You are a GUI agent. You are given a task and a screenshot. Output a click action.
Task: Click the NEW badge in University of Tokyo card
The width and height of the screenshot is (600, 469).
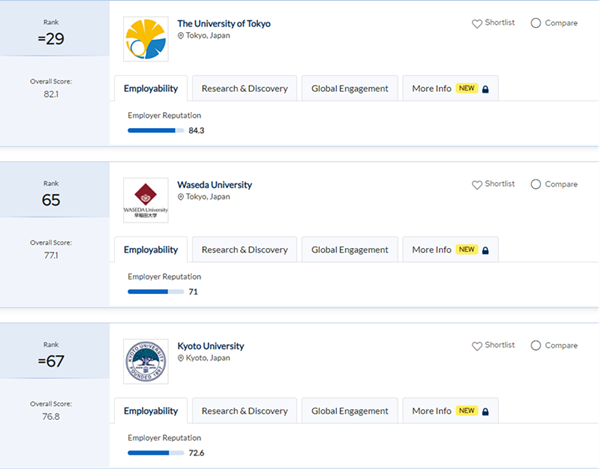466,88
